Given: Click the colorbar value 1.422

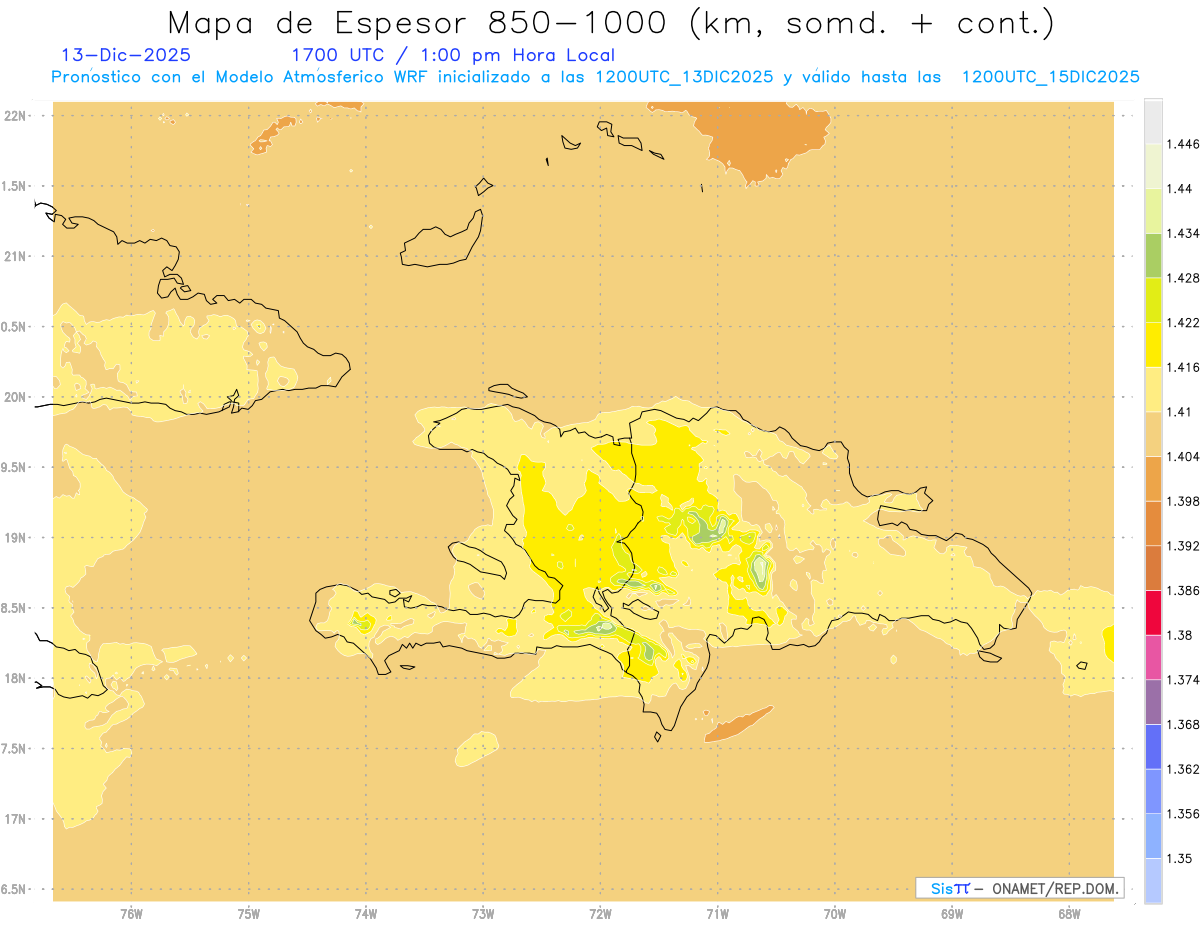Looking at the screenshot, I should click(1181, 323).
